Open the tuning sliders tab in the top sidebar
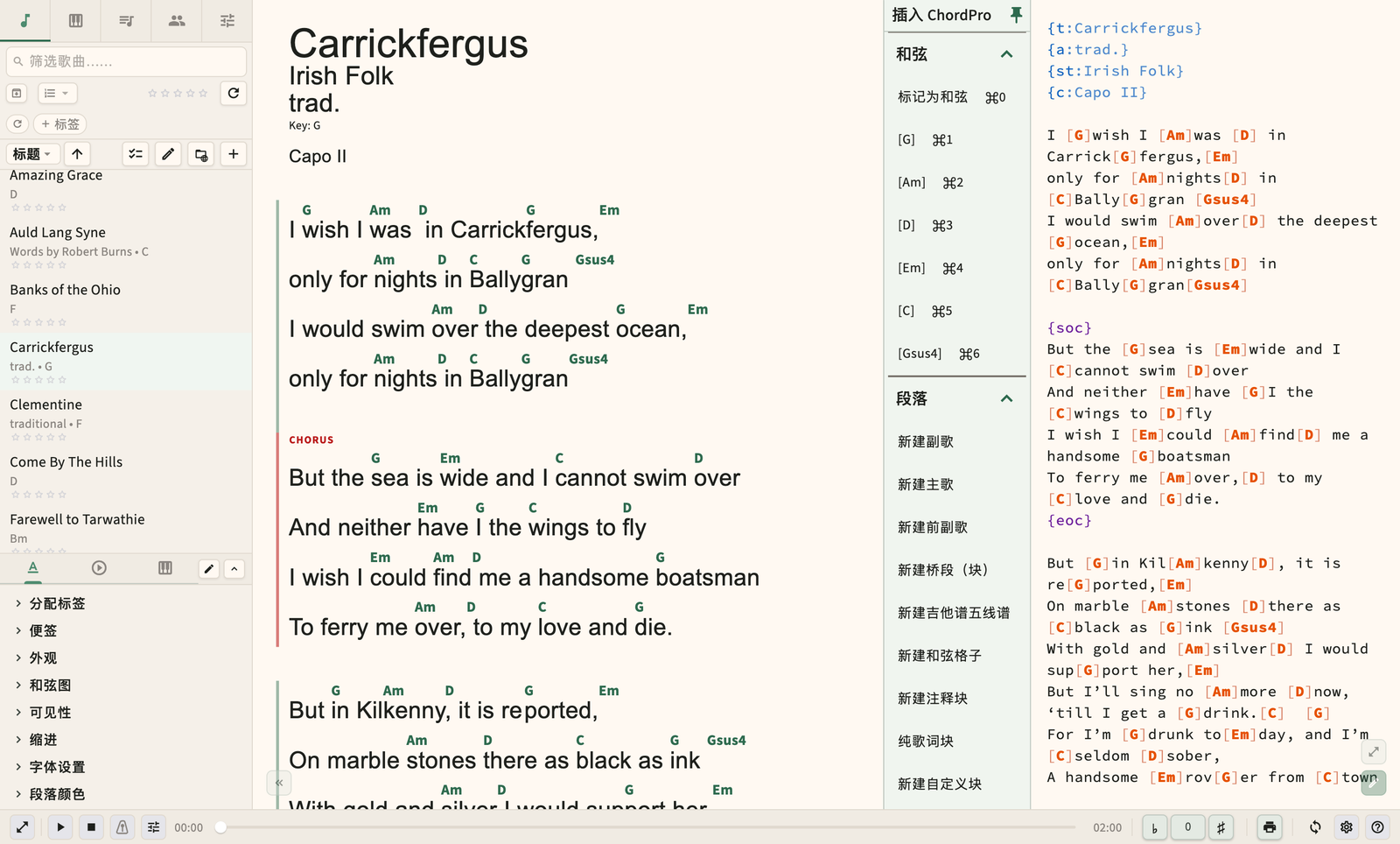The image size is (1400, 844). (227, 20)
